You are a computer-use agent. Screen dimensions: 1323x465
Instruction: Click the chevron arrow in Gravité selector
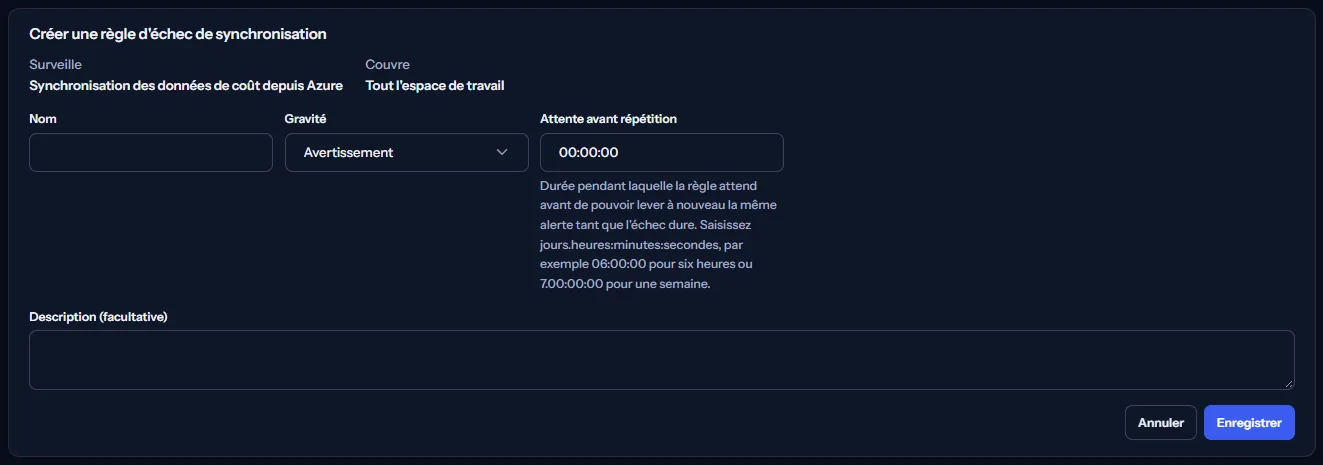[502, 152]
